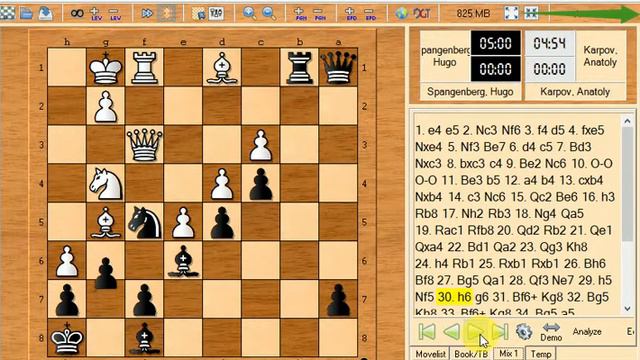Viewport: 640px width, 360px height.
Task: Click the save game toolbar icon
Action: 45,13
